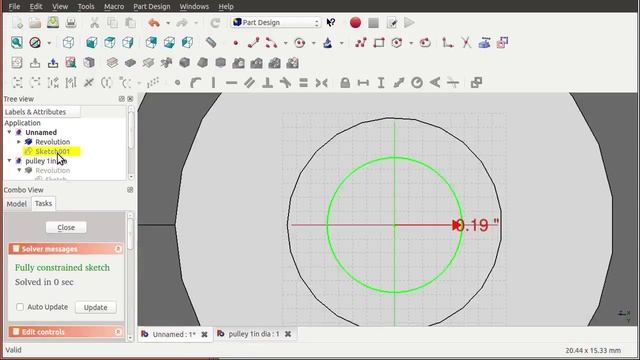This screenshot has width=640, height=360.
Task: Click the Update button
Action: 96,307
